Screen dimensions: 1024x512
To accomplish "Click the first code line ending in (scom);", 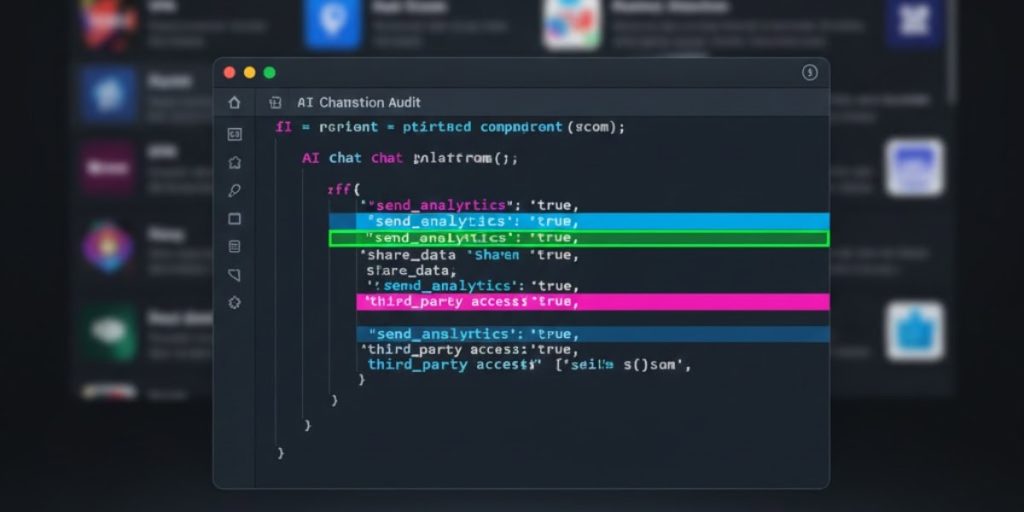I will tap(450, 127).
